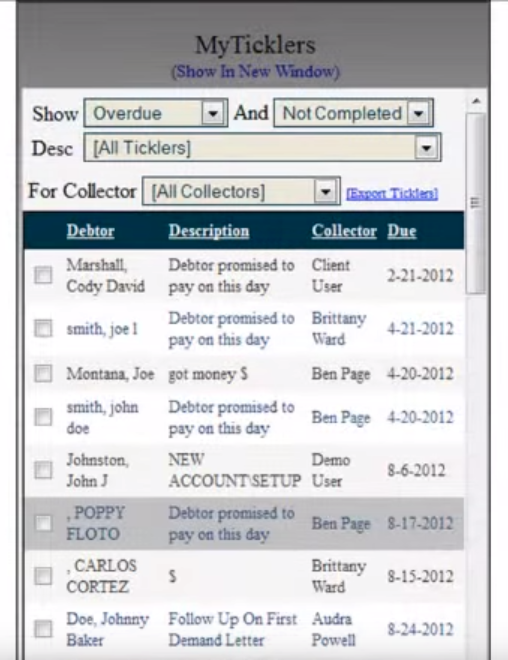Click the scrollbar up arrow

tap(476, 101)
